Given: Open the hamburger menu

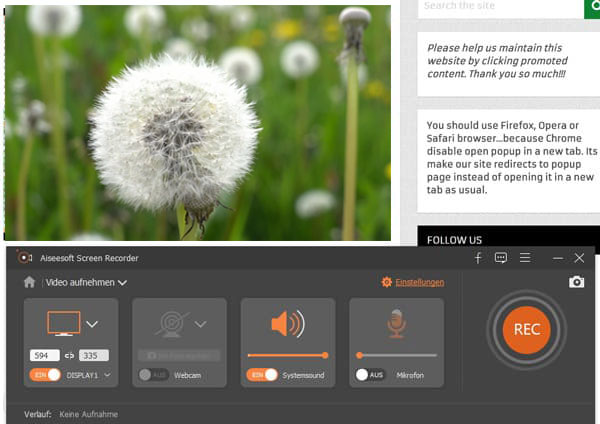Looking at the screenshot, I should 524,258.
